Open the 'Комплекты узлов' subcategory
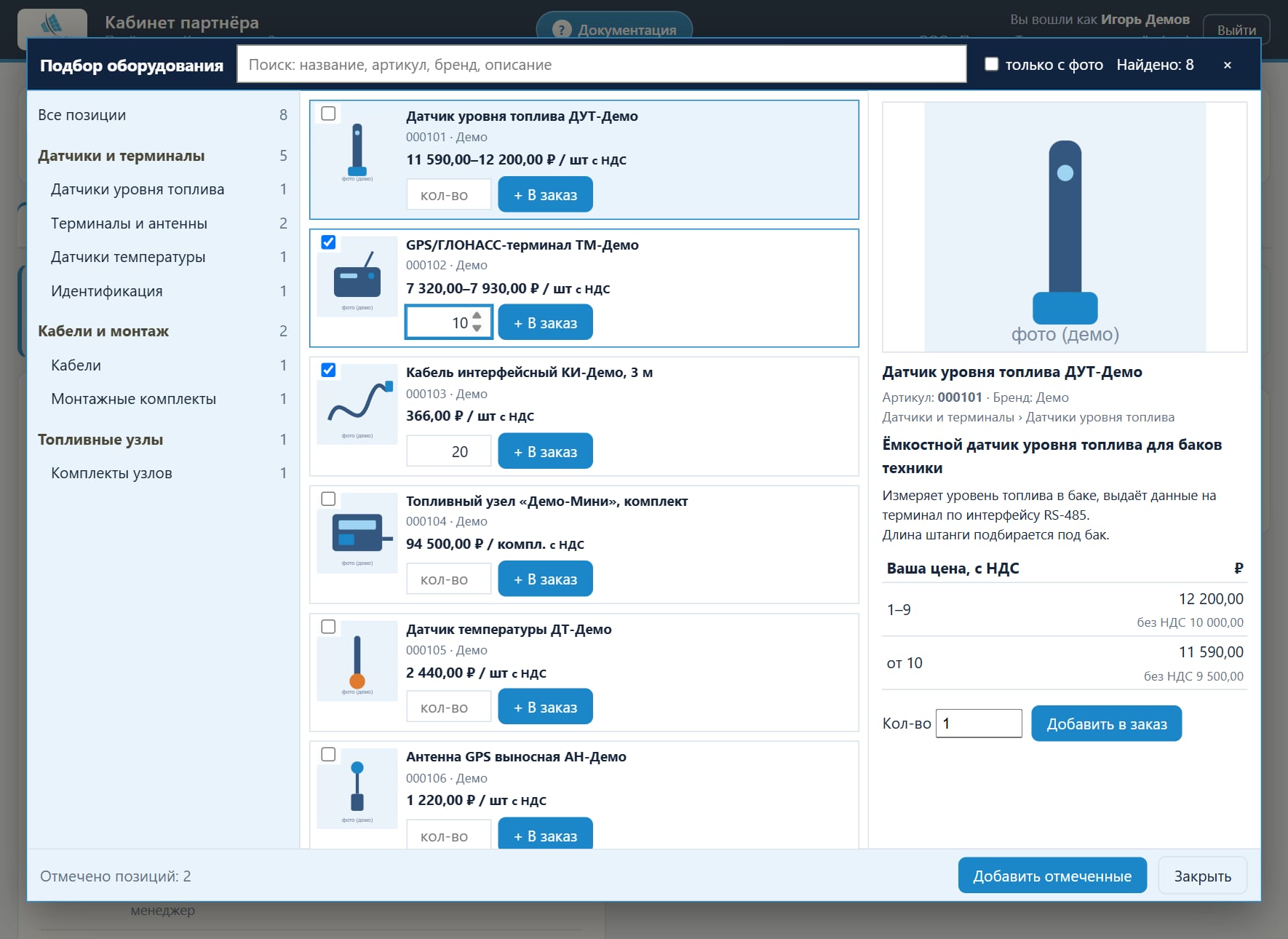 [163, 473]
